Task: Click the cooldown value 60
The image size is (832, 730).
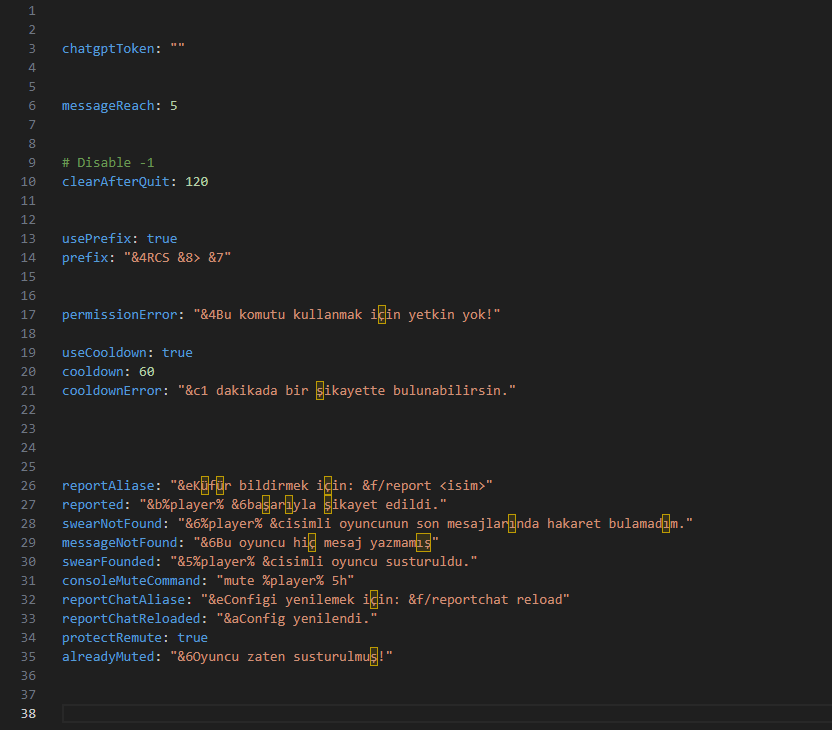Action: coord(146,372)
